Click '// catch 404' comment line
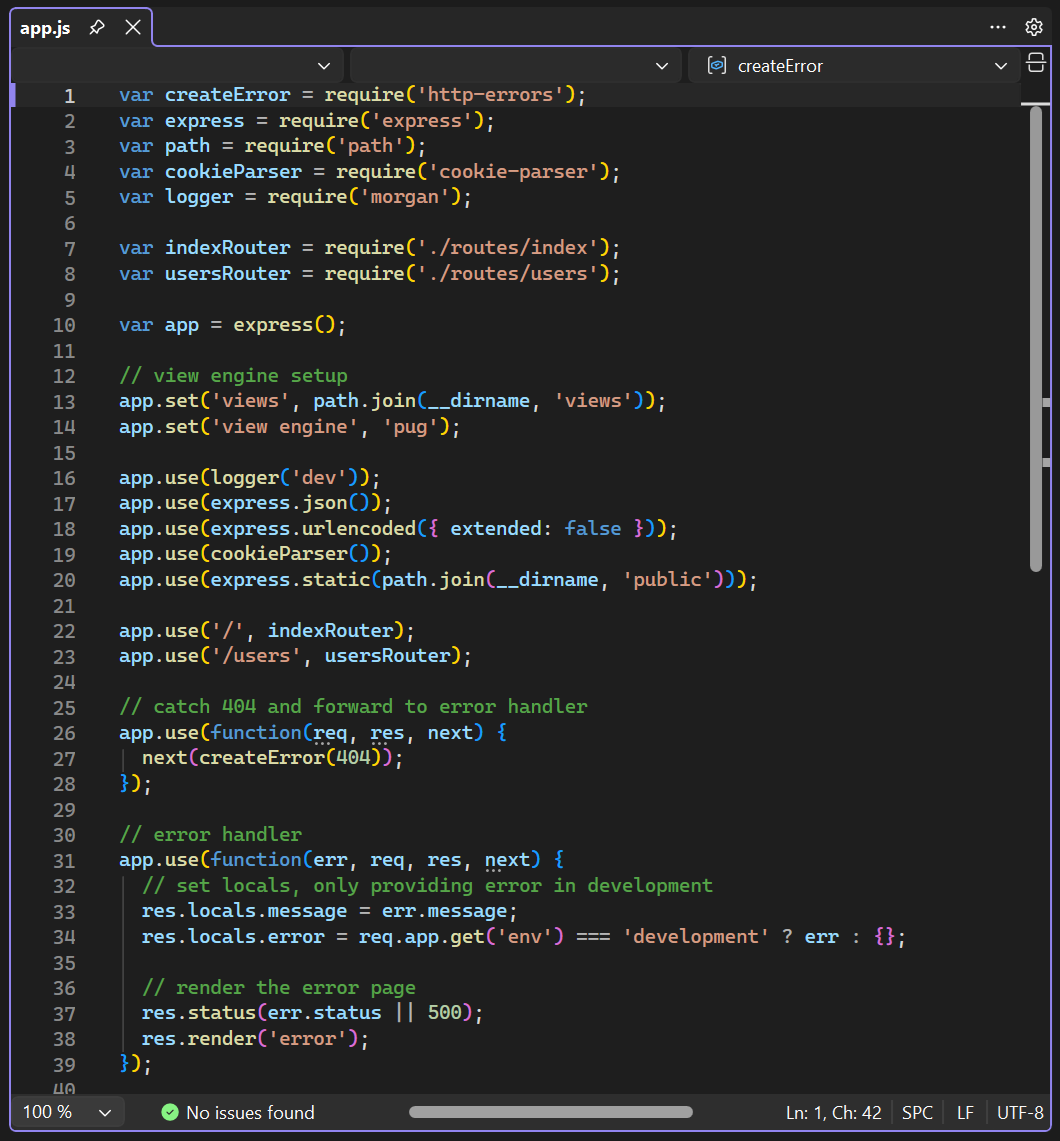 [x=353, y=707]
